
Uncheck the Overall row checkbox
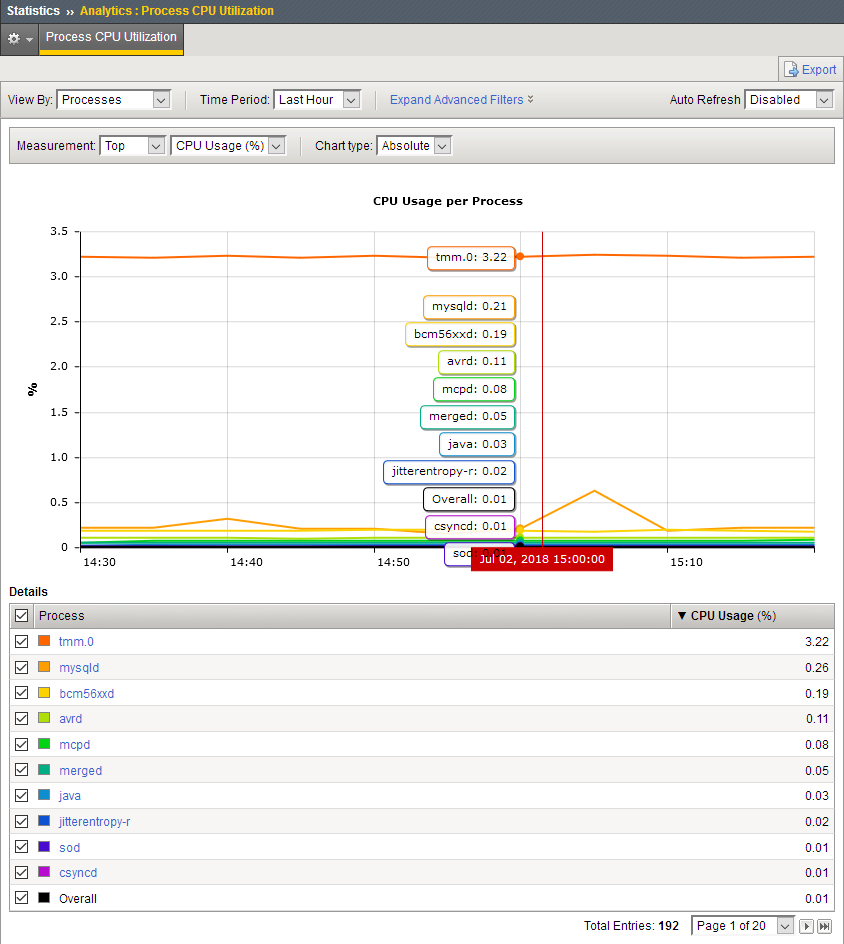22,899
